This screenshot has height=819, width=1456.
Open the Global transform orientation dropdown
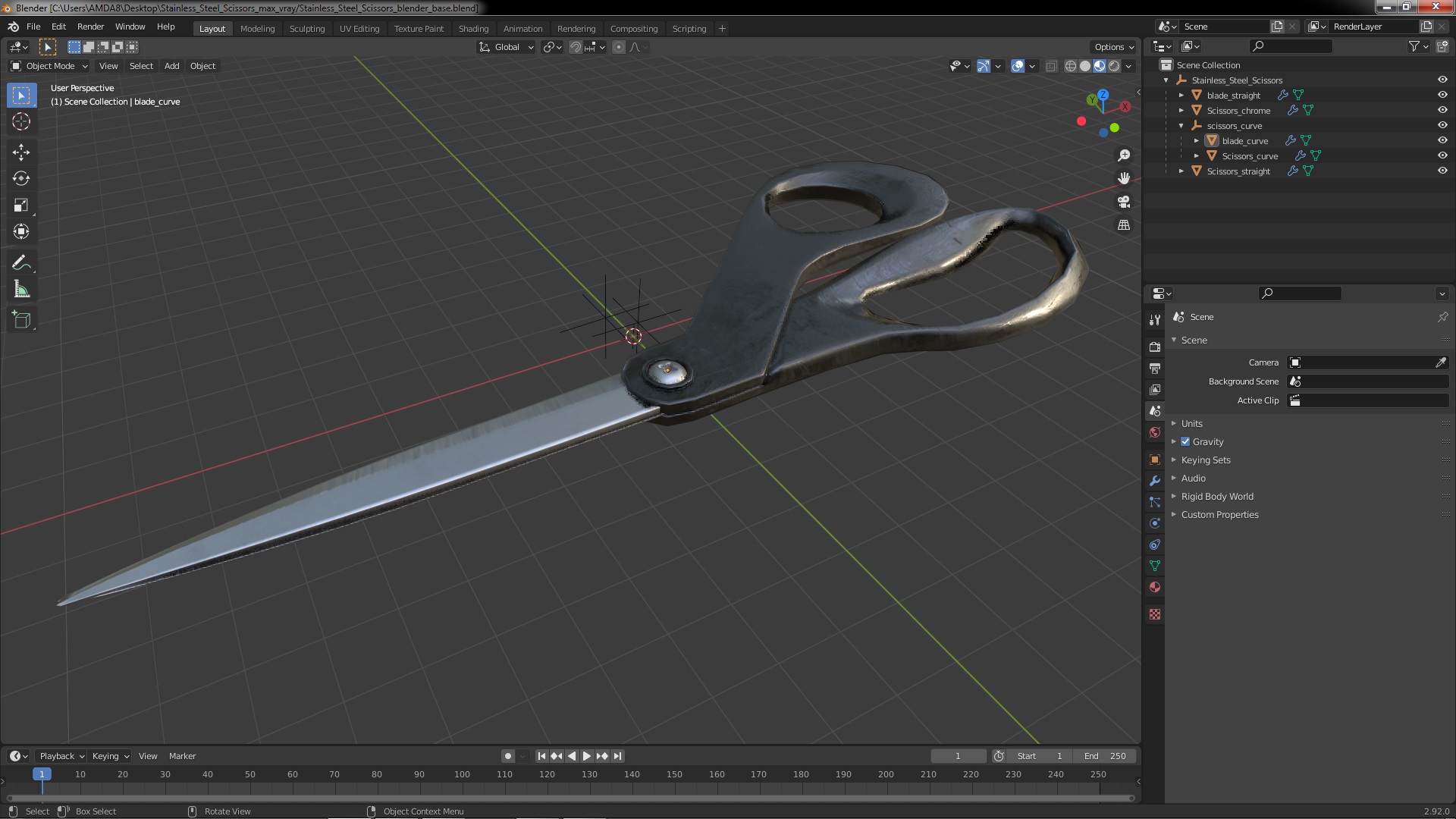pos(507,47)
